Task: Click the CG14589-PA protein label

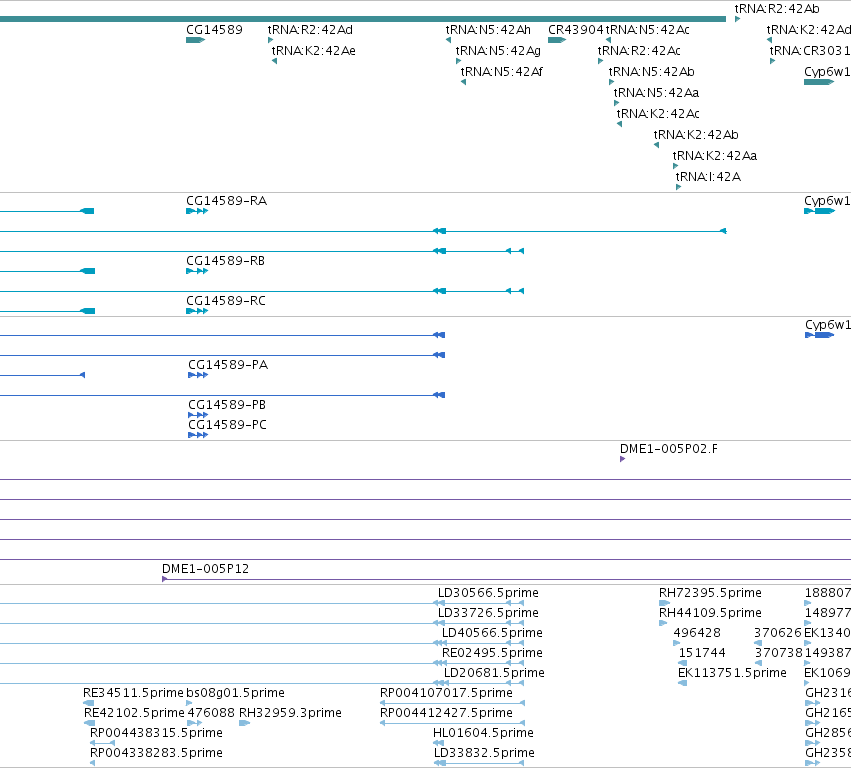Action: coord(228,365)
